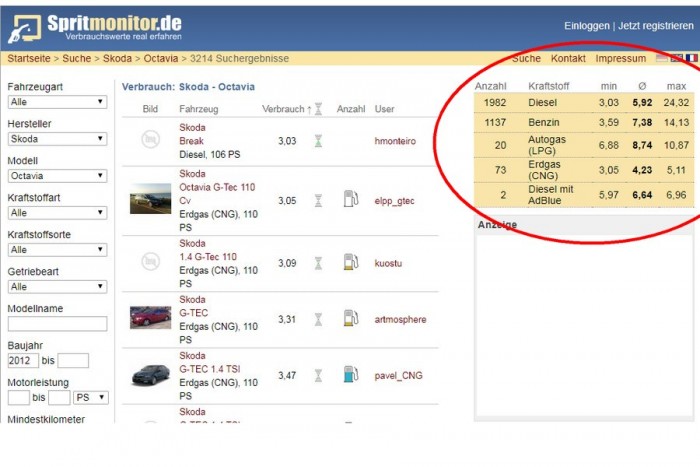Viewport: 700px width, 467px height.
Task: Click hourglass sort icon in Verbrauch header
Action: coord(318,109)
